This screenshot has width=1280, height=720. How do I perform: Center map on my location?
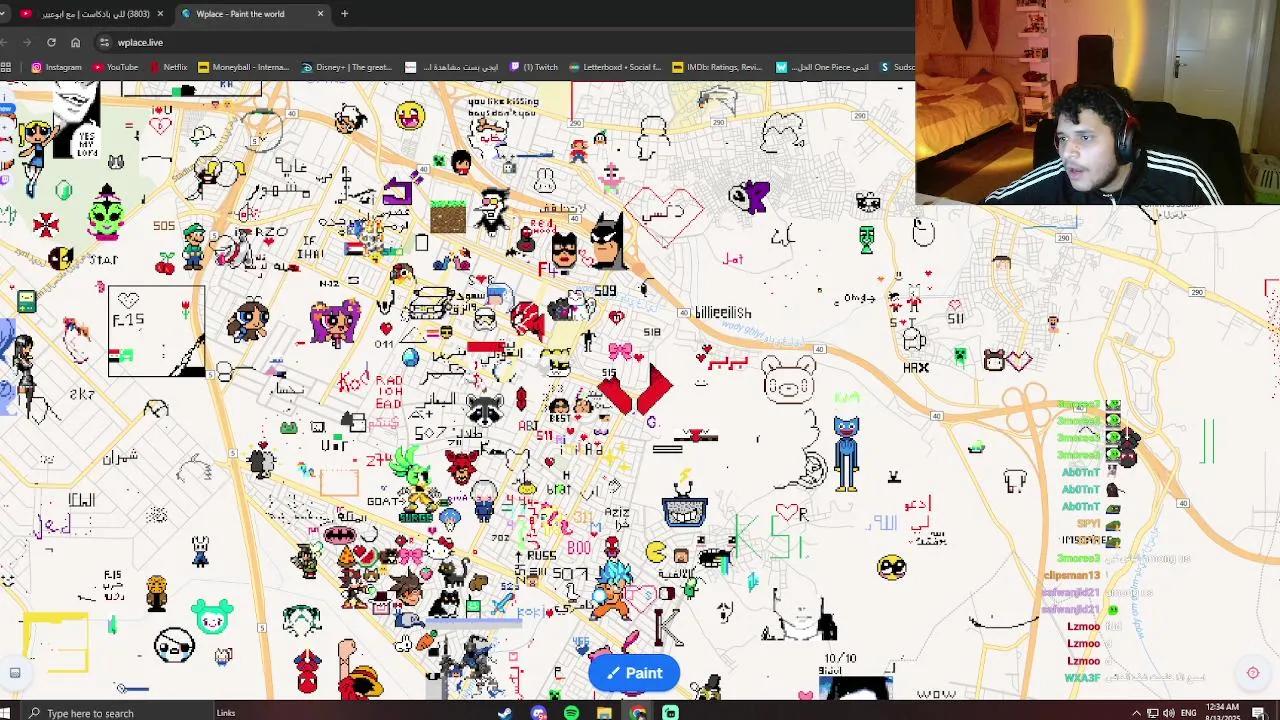tap(1252, 673)
